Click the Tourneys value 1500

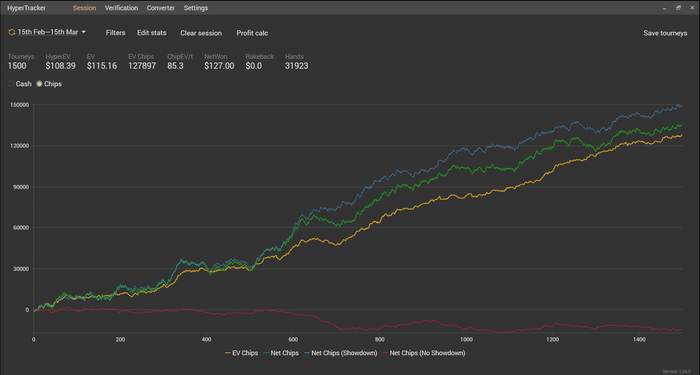(17, 66)
